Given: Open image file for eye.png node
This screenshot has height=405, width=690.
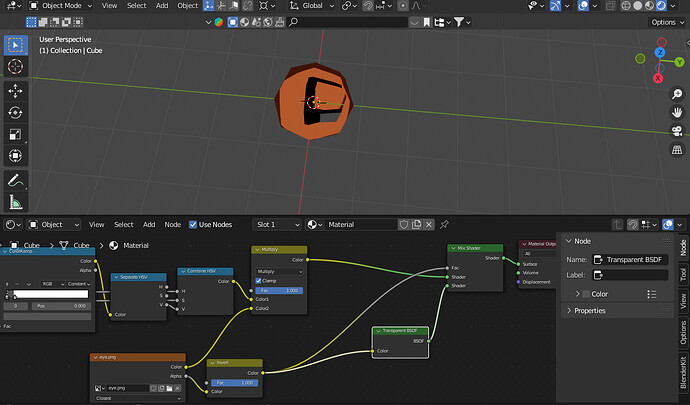Looking at the screenshot, I should (169, 388).
